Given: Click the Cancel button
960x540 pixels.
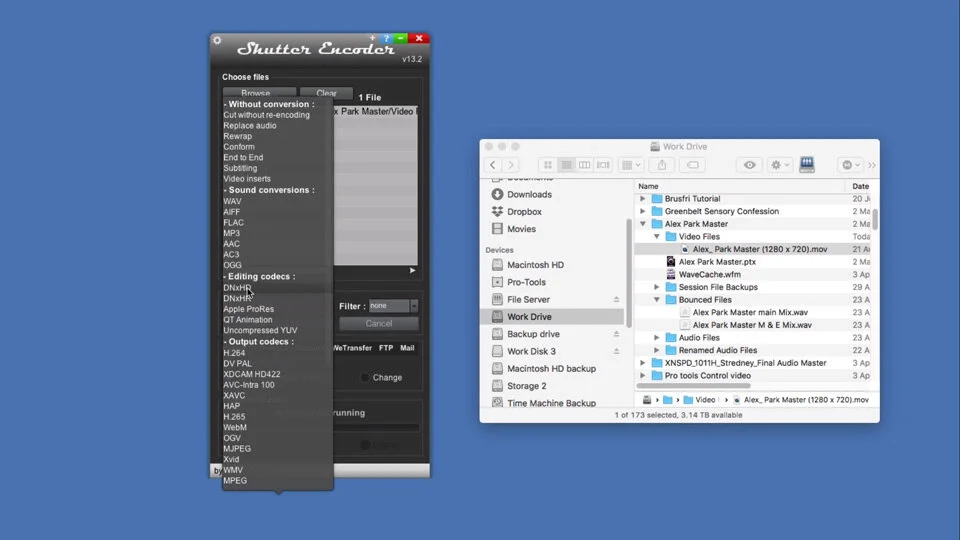Looking at the screenshot, I should (x=379, y=323).
